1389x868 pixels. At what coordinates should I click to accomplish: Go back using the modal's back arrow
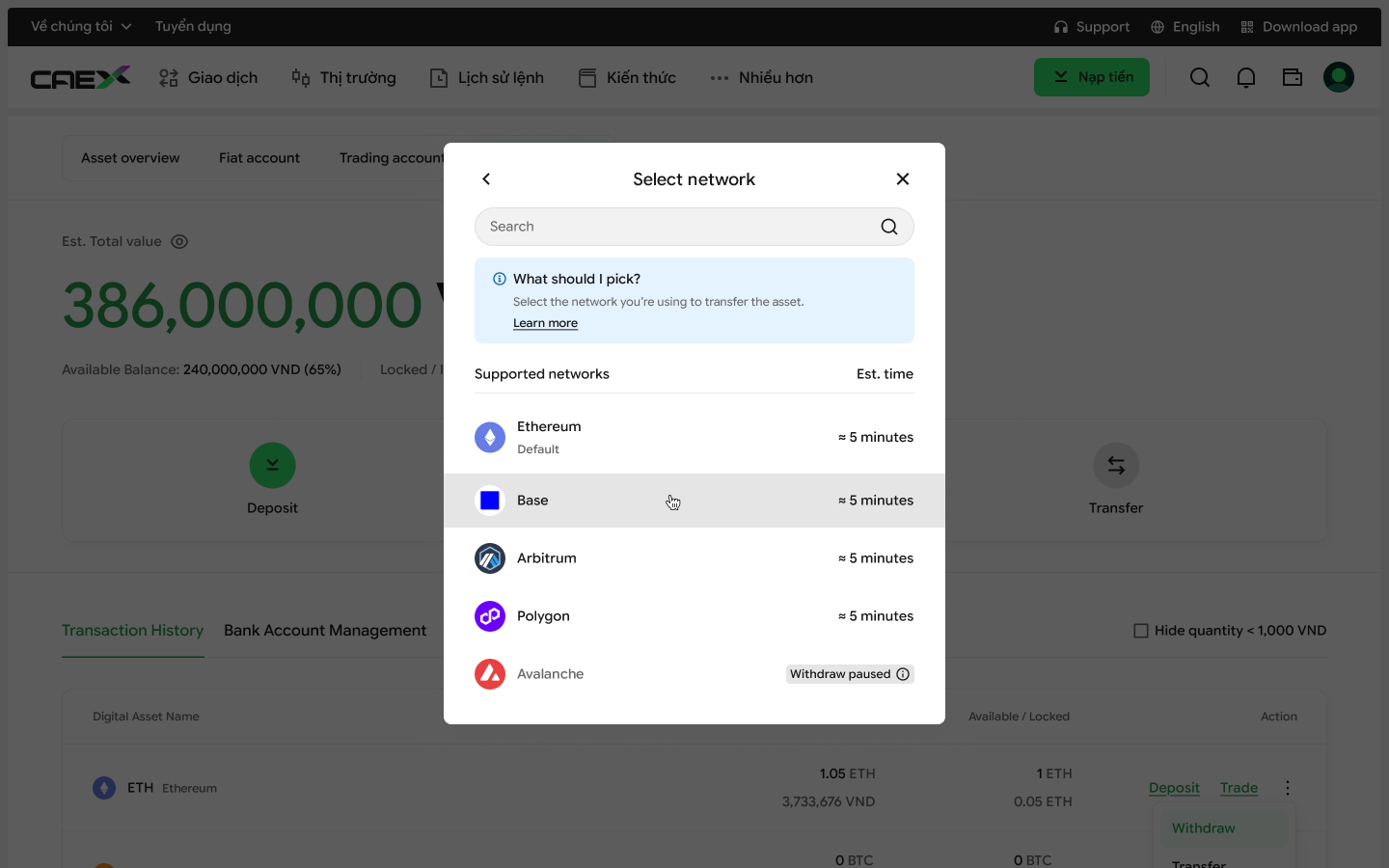pos(486,179)
